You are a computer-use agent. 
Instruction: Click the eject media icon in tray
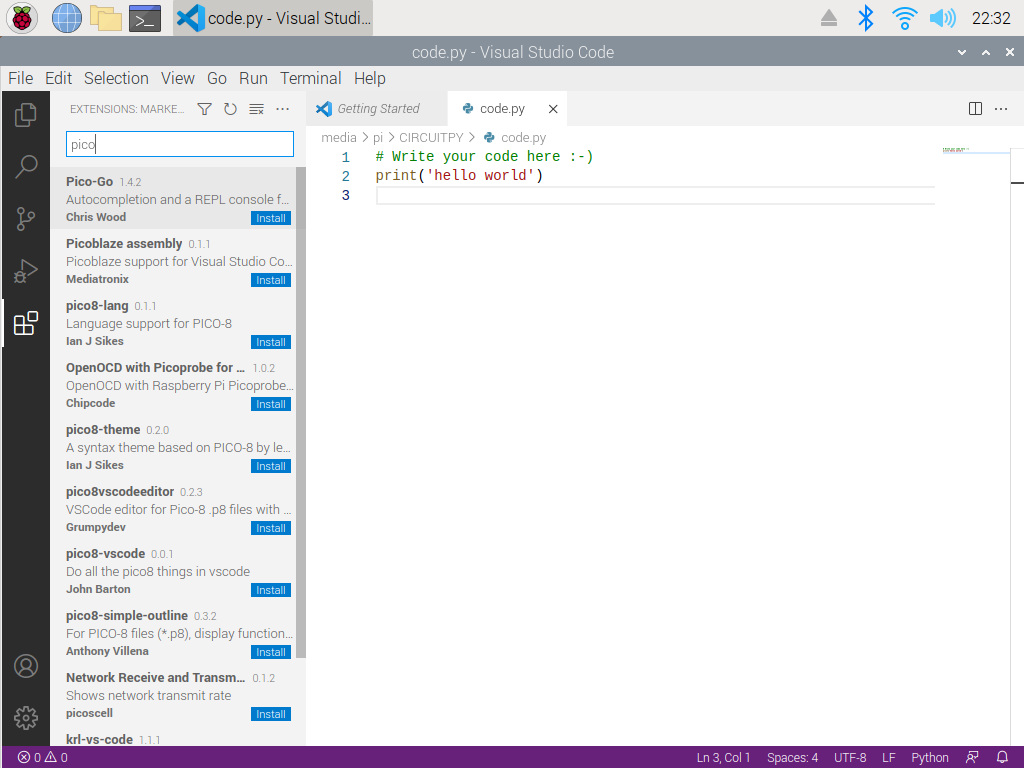[829, 18]
